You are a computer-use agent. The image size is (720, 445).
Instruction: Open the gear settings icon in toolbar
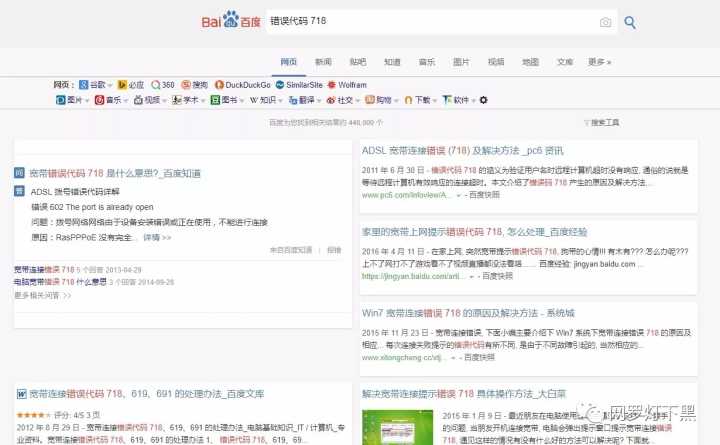click(483, 100)
